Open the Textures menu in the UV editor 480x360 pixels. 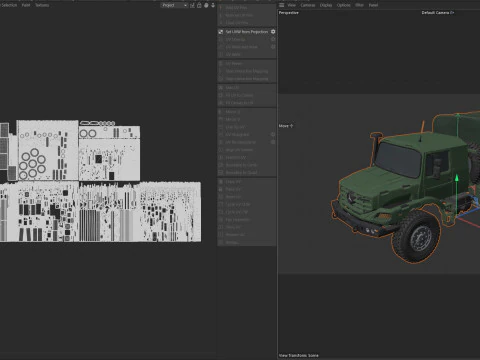[x=42, y=5]
